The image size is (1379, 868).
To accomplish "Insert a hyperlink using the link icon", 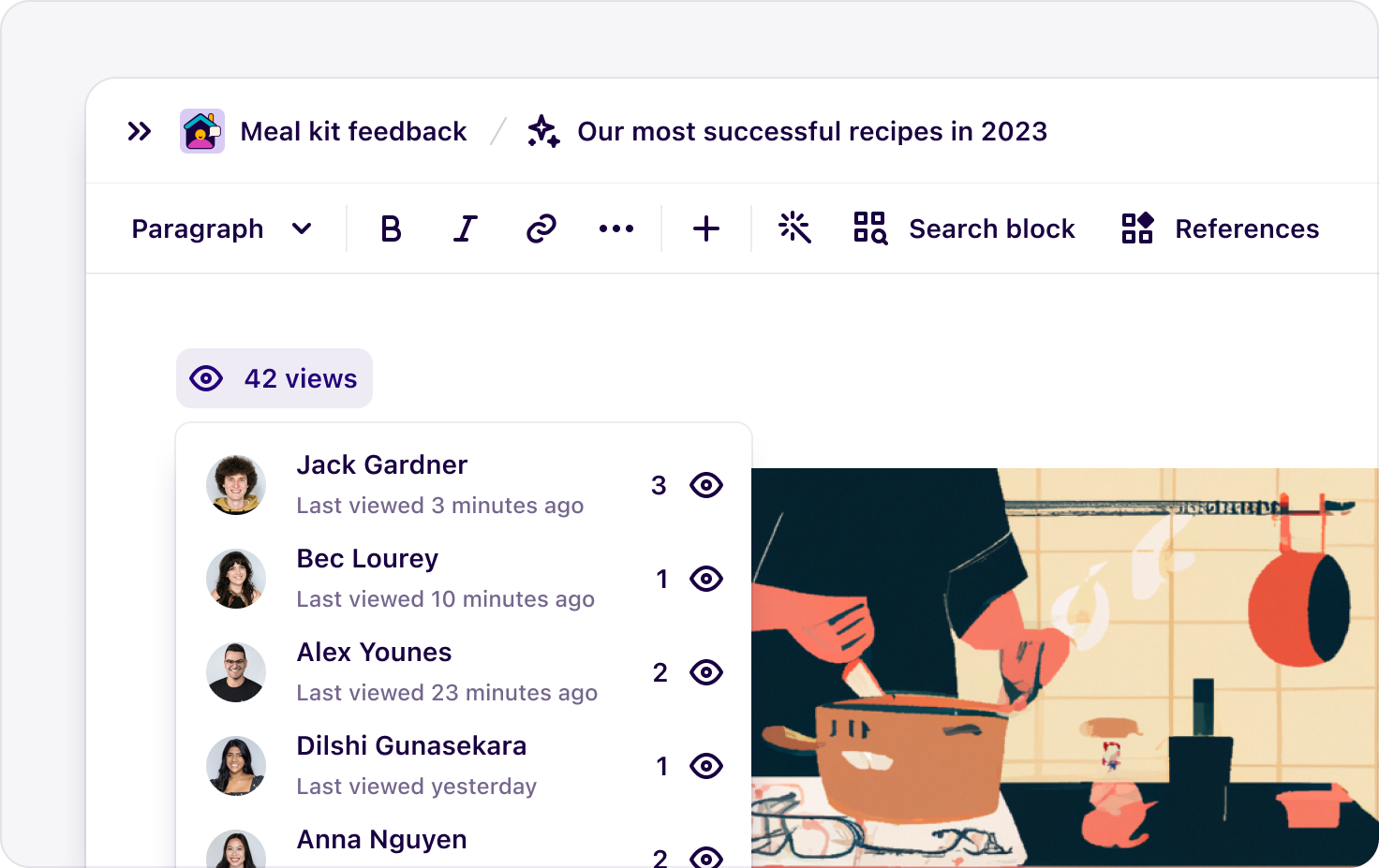I will [x=541, y=228].
